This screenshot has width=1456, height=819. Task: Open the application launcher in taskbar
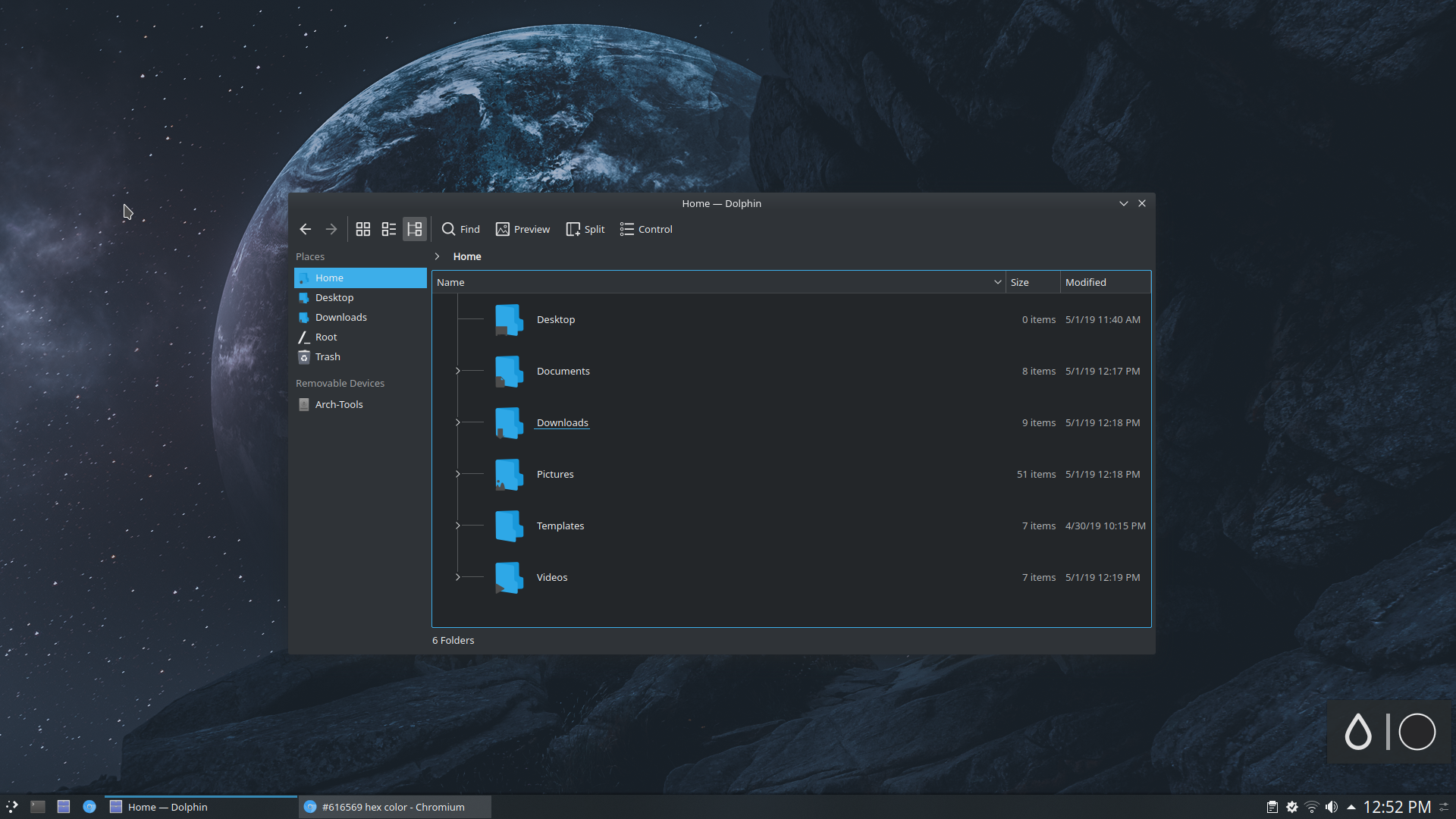point(12,807)
